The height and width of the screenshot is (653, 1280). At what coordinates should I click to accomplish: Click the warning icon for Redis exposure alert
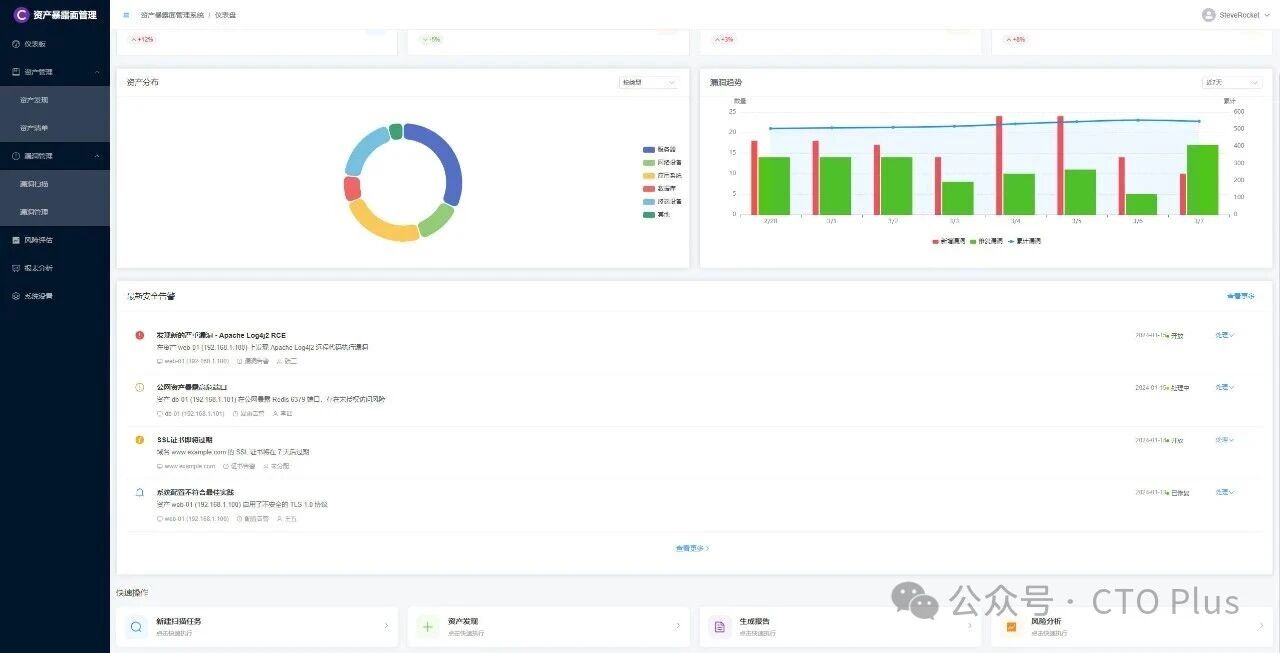139,387
